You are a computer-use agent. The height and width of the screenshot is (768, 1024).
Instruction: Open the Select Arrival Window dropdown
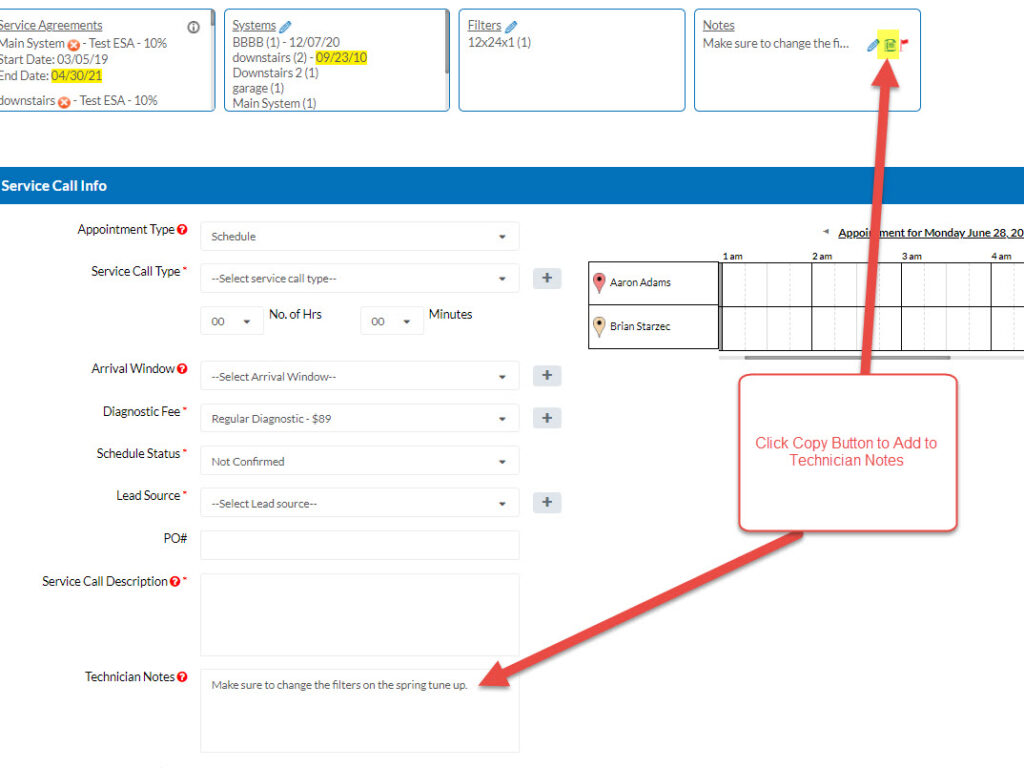point(360,375)
